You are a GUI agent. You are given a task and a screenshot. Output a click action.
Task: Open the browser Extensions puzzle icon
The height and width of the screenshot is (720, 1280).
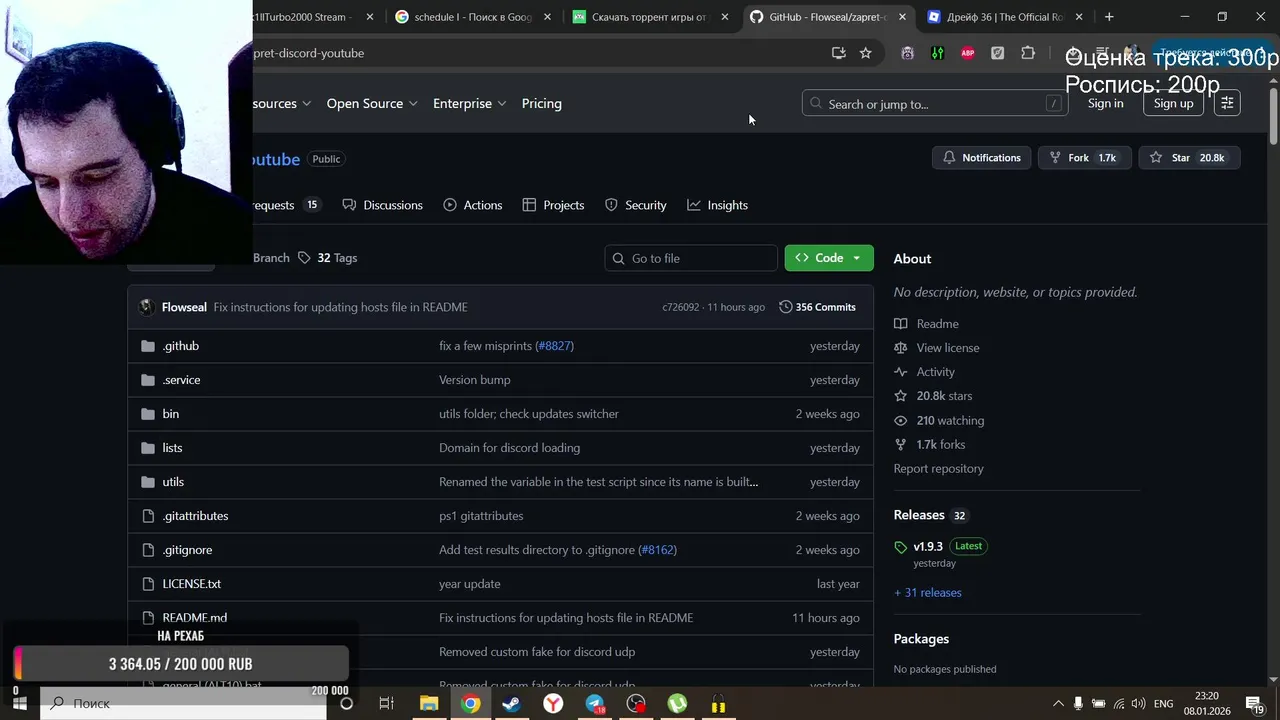click(x=1028, y=53)
